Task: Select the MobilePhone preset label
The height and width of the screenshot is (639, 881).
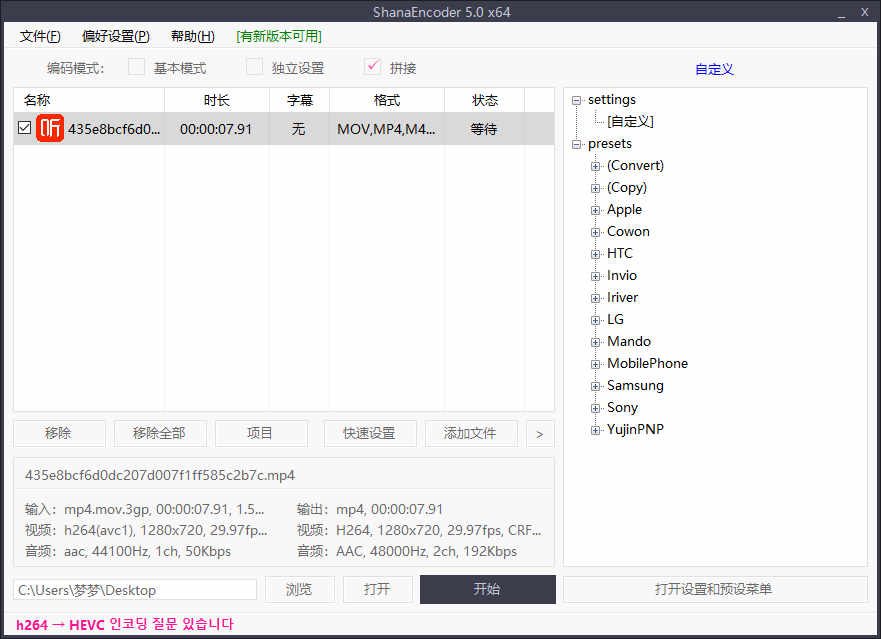Action: click(647, 364)
